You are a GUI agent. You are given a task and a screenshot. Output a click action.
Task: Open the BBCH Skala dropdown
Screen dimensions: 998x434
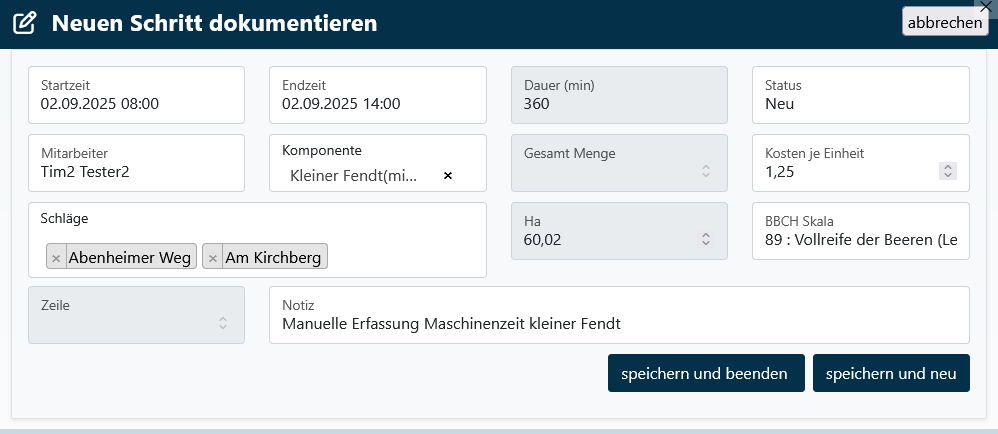(x=860, y=239)
